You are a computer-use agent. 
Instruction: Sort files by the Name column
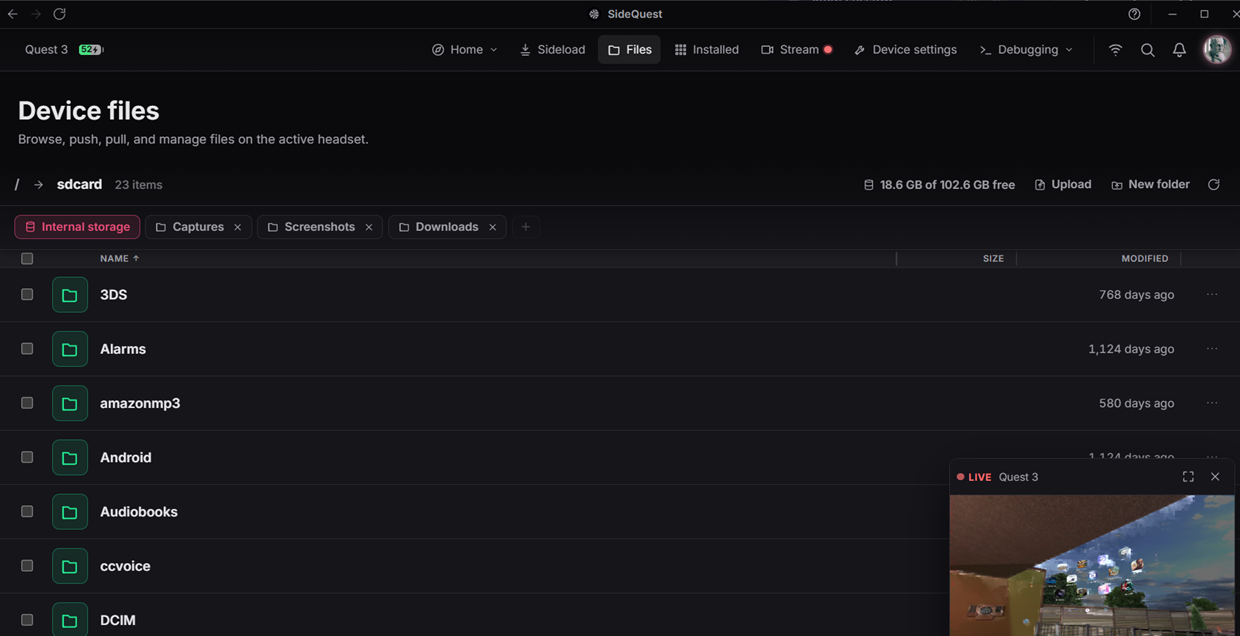[x=119, y=259]
